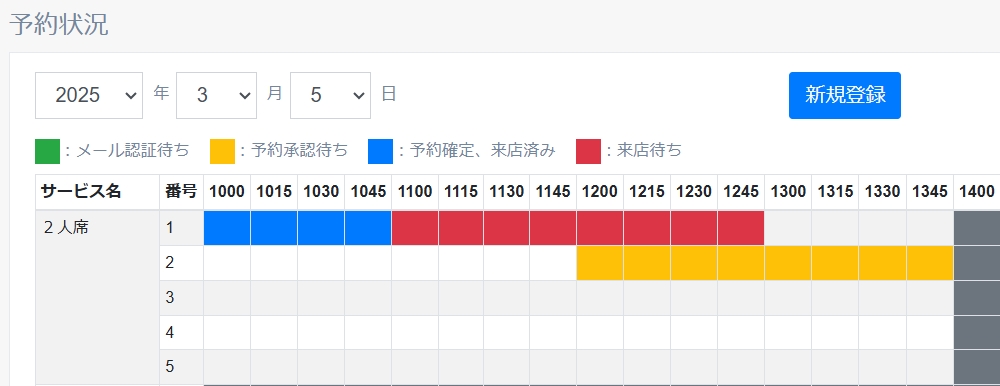Image resolution: width=1000 pixels, height=386 pixels.
Task: Click the 1330 time column header
Action: pyautogui.click(x=883, y=191)
